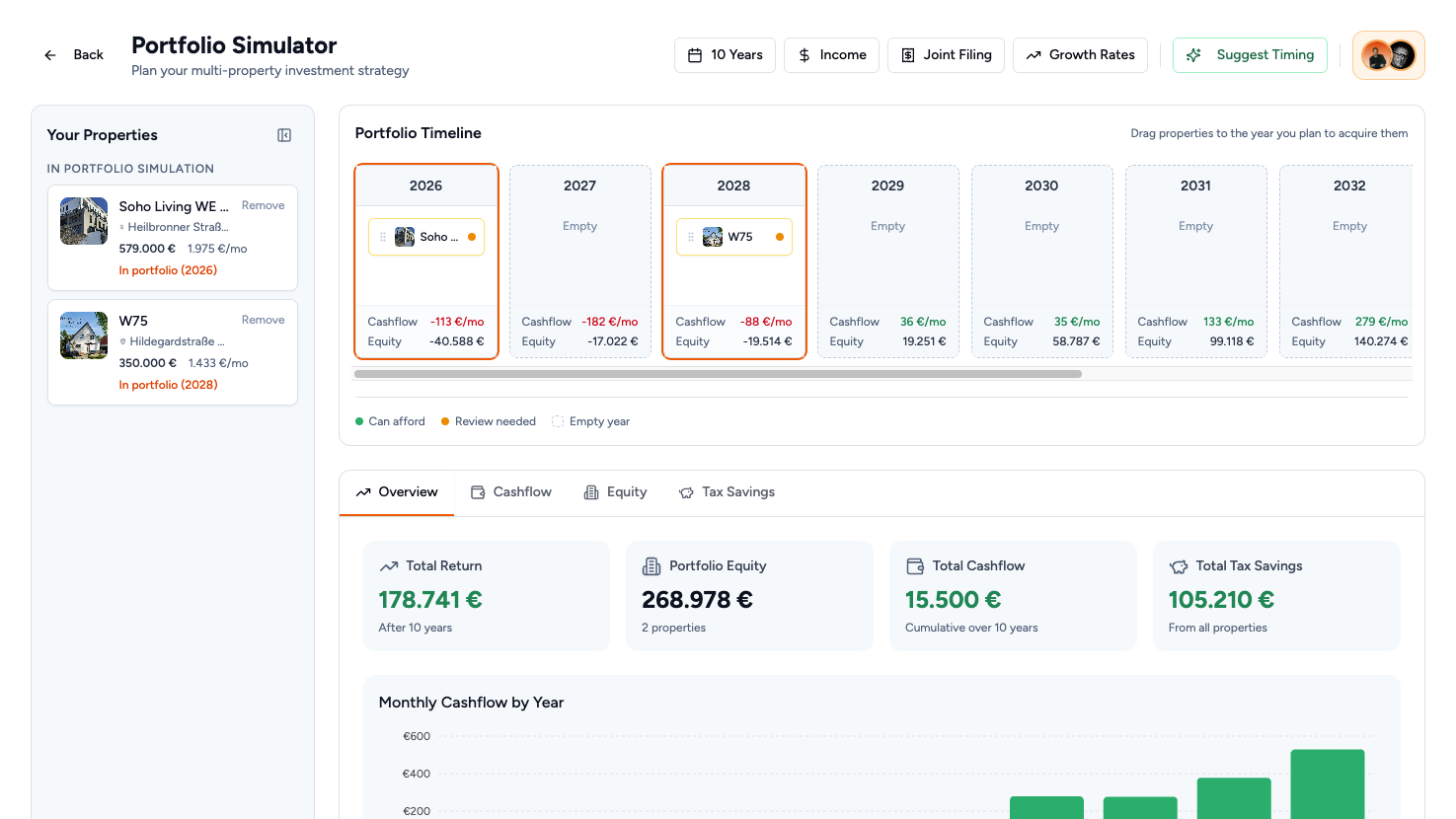Screen dimensions: 1456x819
Task: Expand the Growth Rates options
Action: pyautogui.click(x=1080, y=55)
